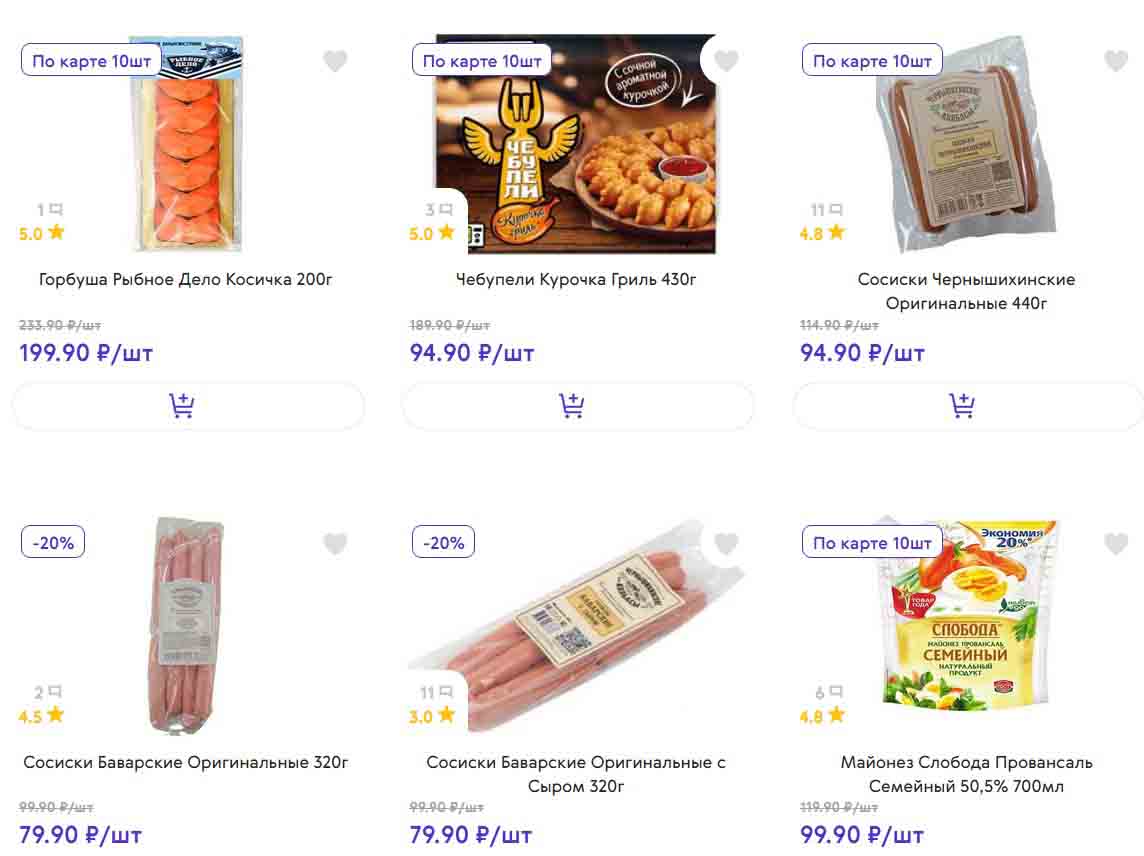Viewport: 1144px width, 856px height.
Task: Toggle heart on Чебупели Курочка Гриль
Action: point(726,61)
